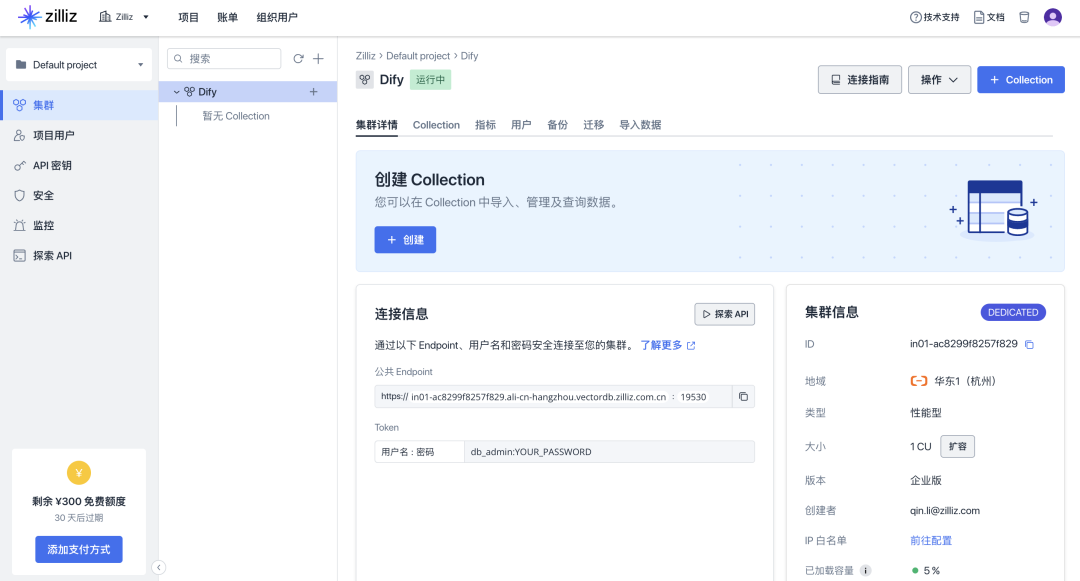This screenshot has height=581, width=1080.
Task: Collapse the Dify cluster tree node
Action: [x=176, y=90]
